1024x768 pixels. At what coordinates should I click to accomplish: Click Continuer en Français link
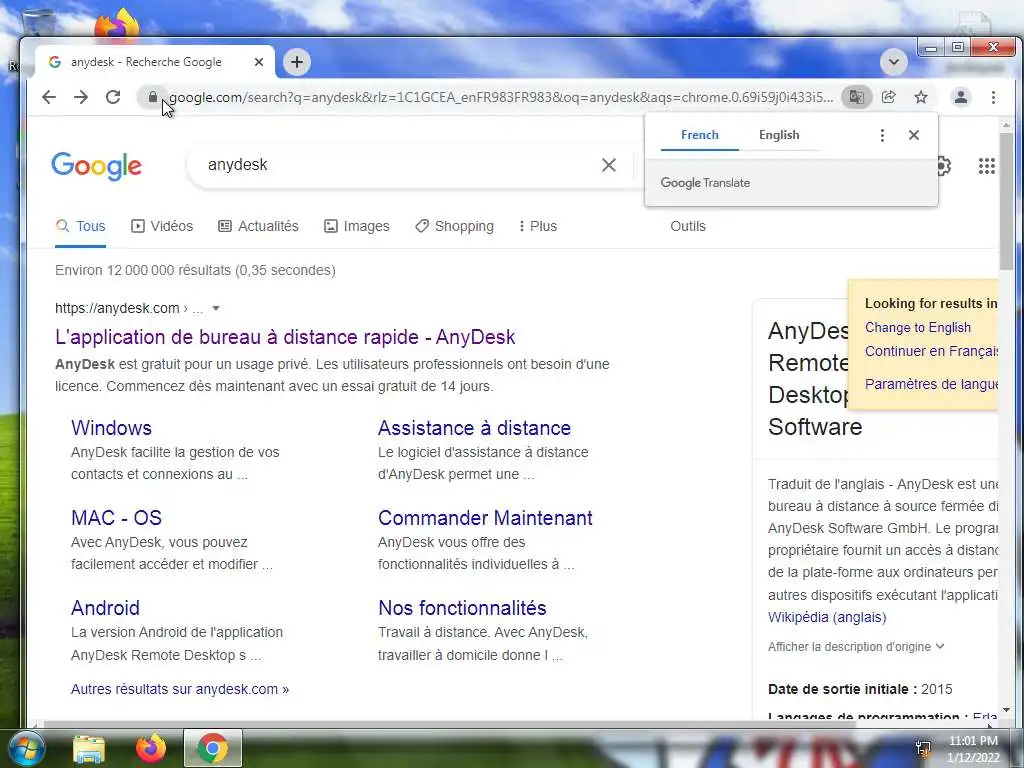point(931,351)
